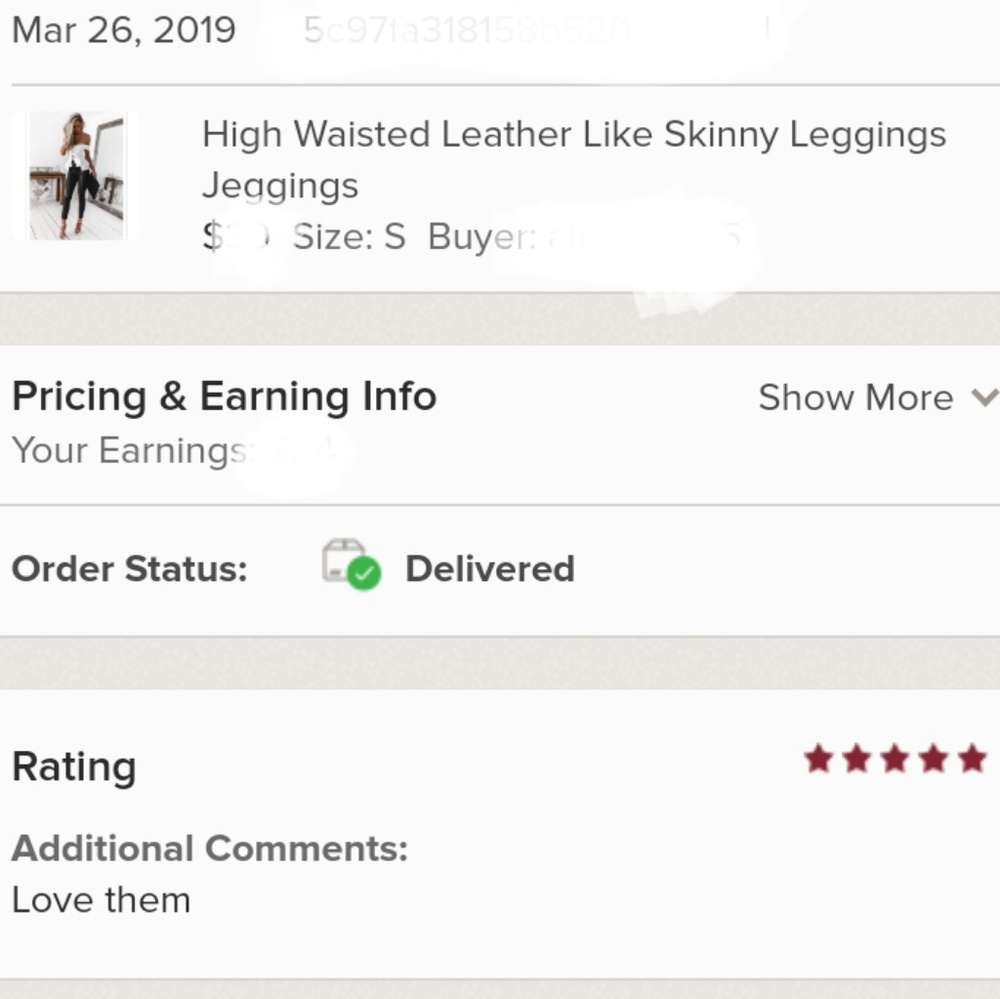
Task: Click the Additional Comments label
Action: tap(210, 849)
